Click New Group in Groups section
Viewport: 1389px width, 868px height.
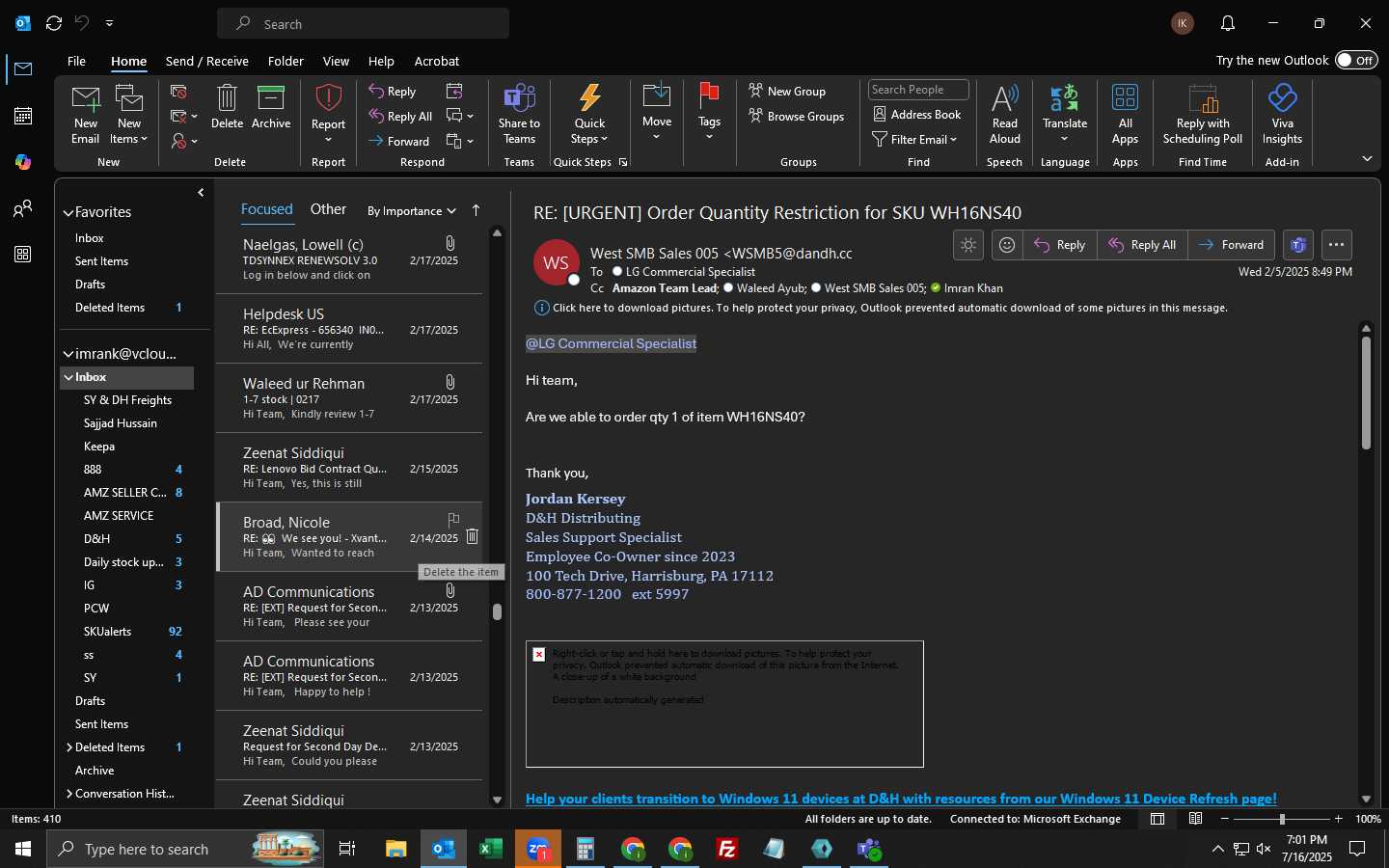pyautogui.click(x=787, y=91)
